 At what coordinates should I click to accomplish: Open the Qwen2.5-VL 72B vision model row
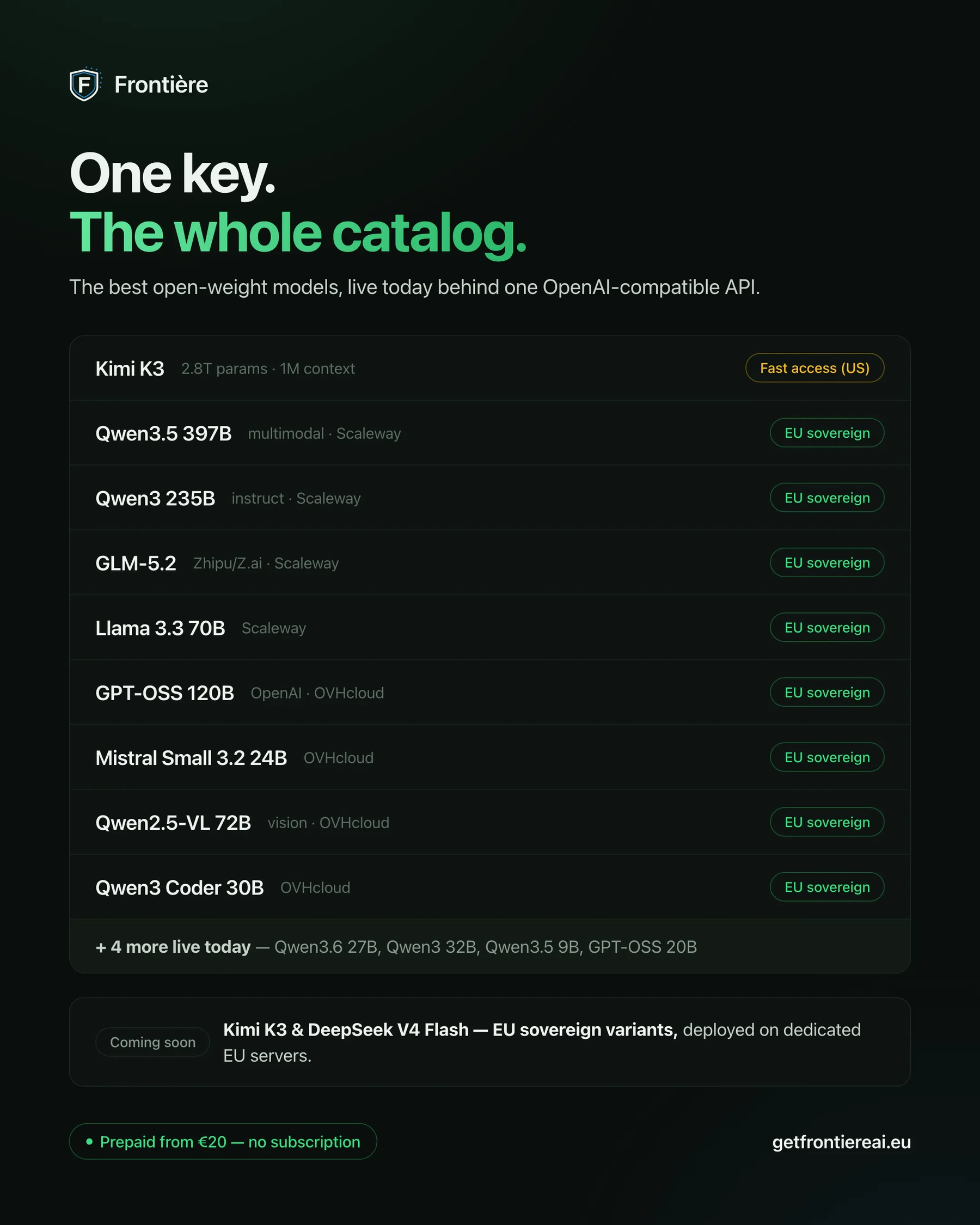click(489, 822)
